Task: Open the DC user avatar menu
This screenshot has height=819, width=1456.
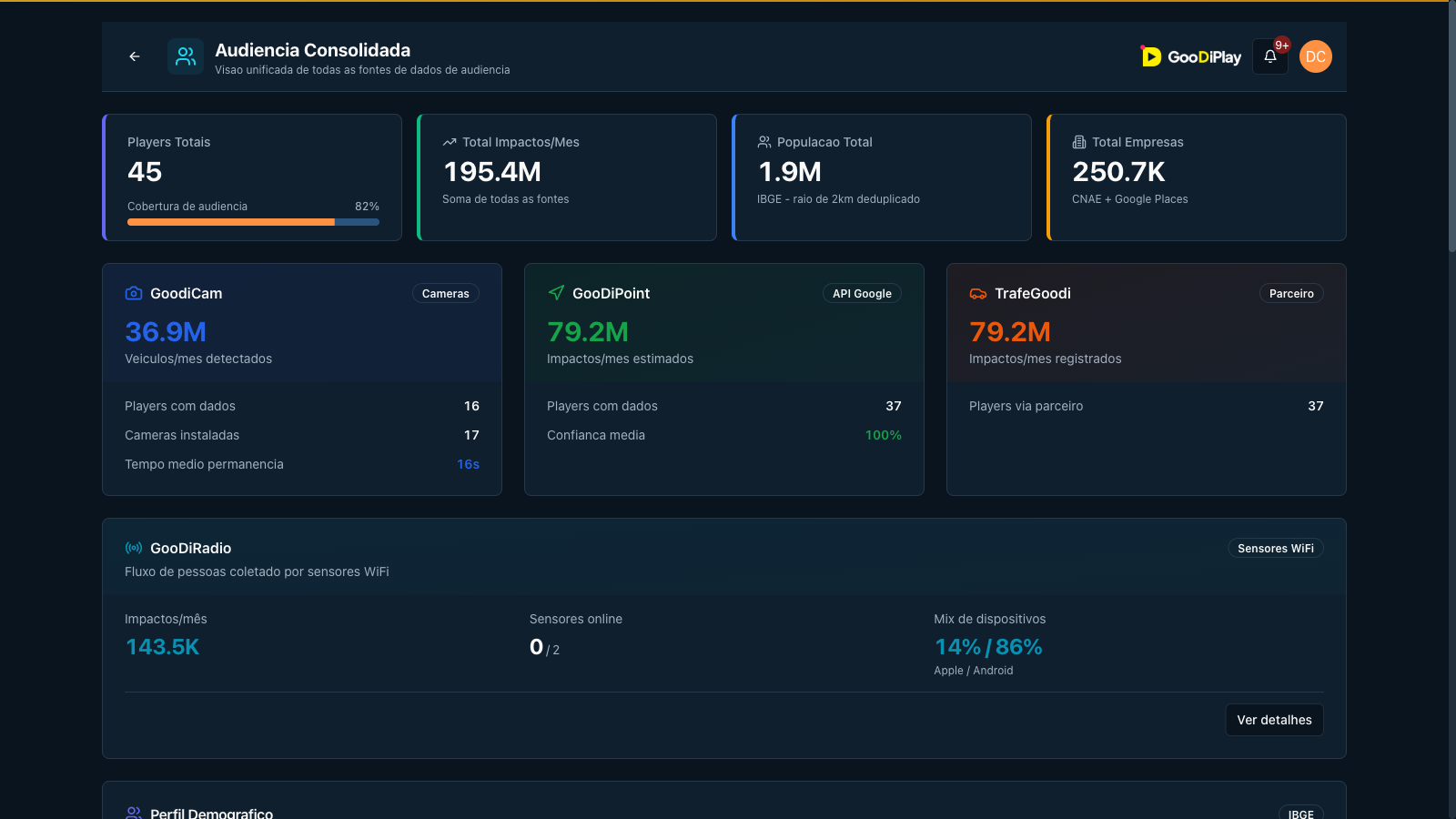Action: [x=1316, y=56]
